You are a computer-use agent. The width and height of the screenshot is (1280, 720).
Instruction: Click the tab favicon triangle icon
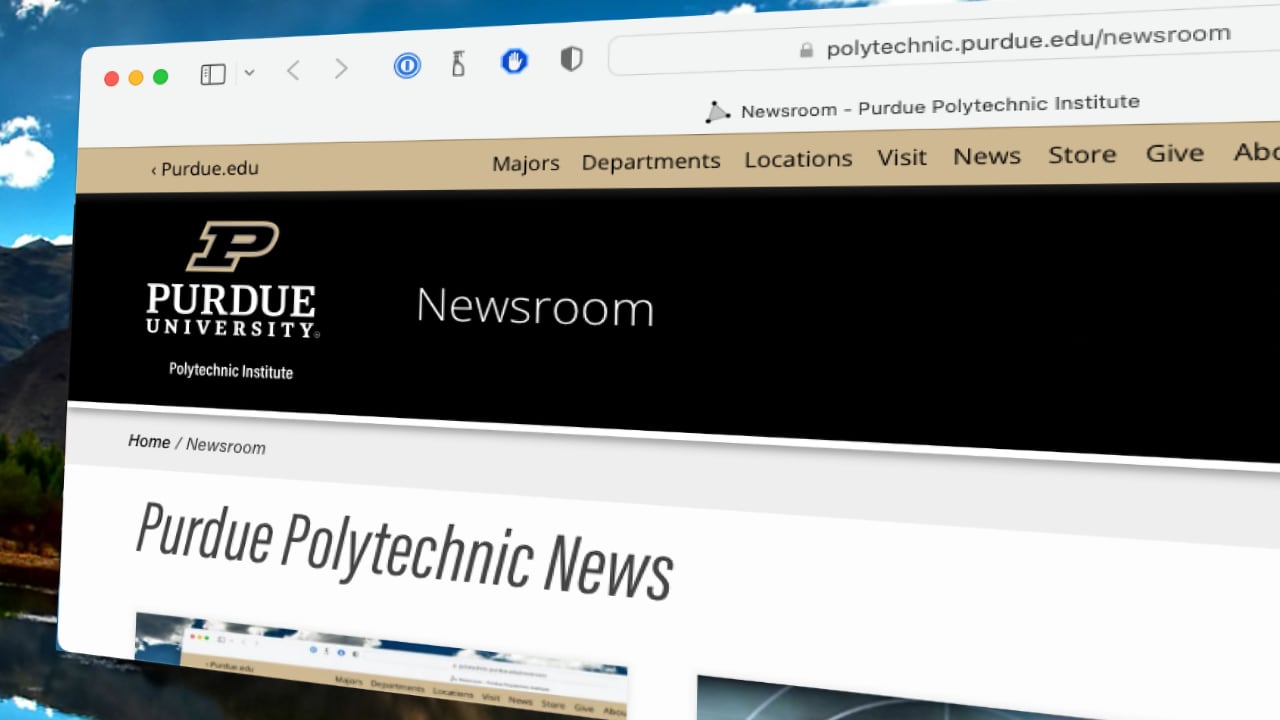[x=717, y=112]
